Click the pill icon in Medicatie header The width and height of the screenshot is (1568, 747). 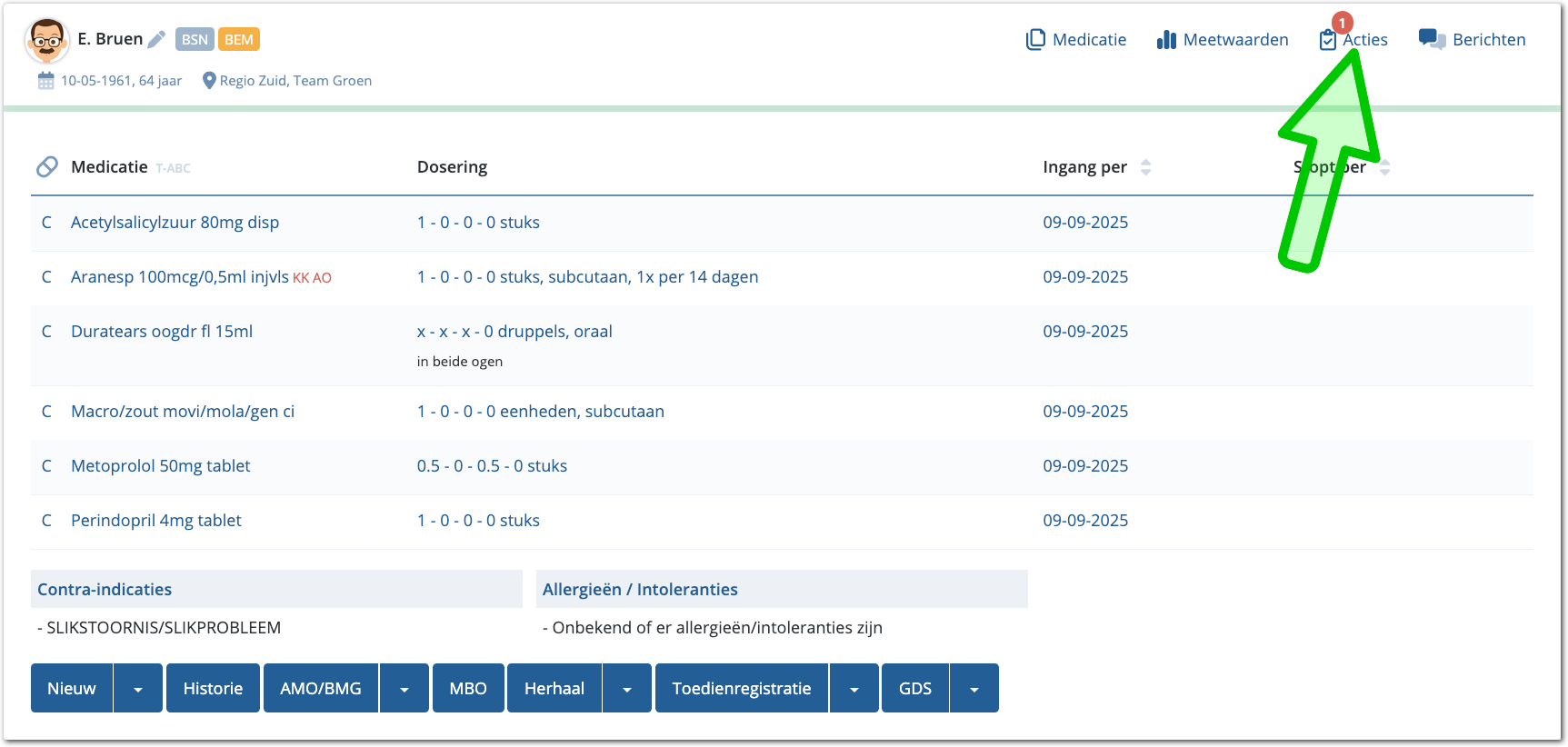(47, 167)
